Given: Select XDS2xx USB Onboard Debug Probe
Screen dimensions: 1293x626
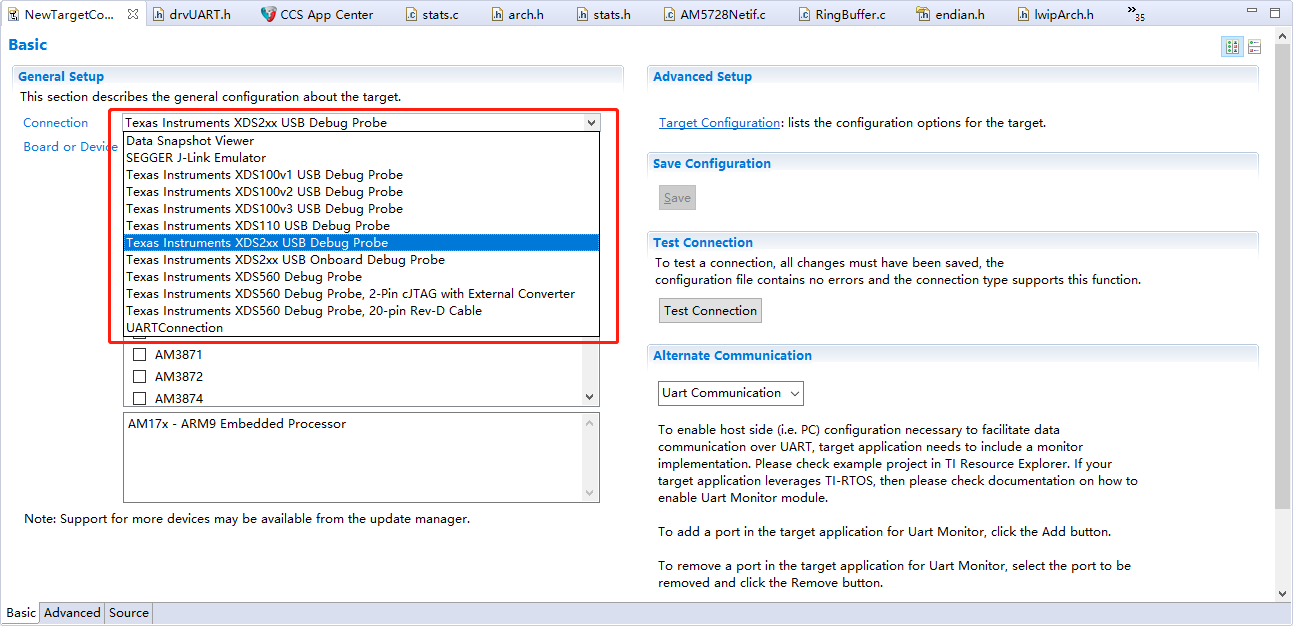Looking at the screenshot, I should (x=361, y=260).
